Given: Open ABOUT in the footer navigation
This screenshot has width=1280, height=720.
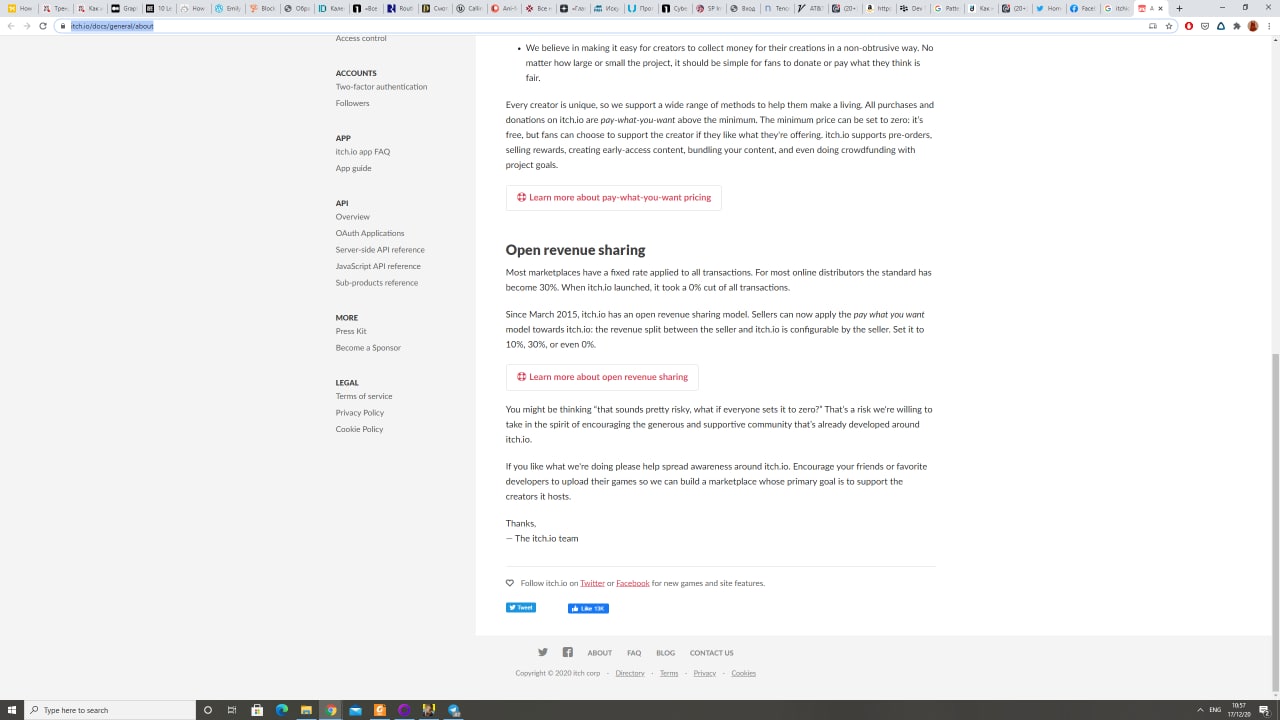Looking at the screenshot, I should point(599,653).
